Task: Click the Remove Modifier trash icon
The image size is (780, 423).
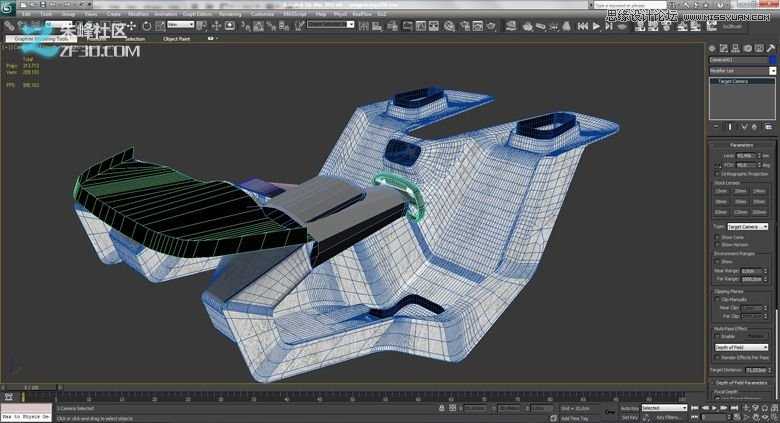Action: pyautogui.click(x=754, y=127)
